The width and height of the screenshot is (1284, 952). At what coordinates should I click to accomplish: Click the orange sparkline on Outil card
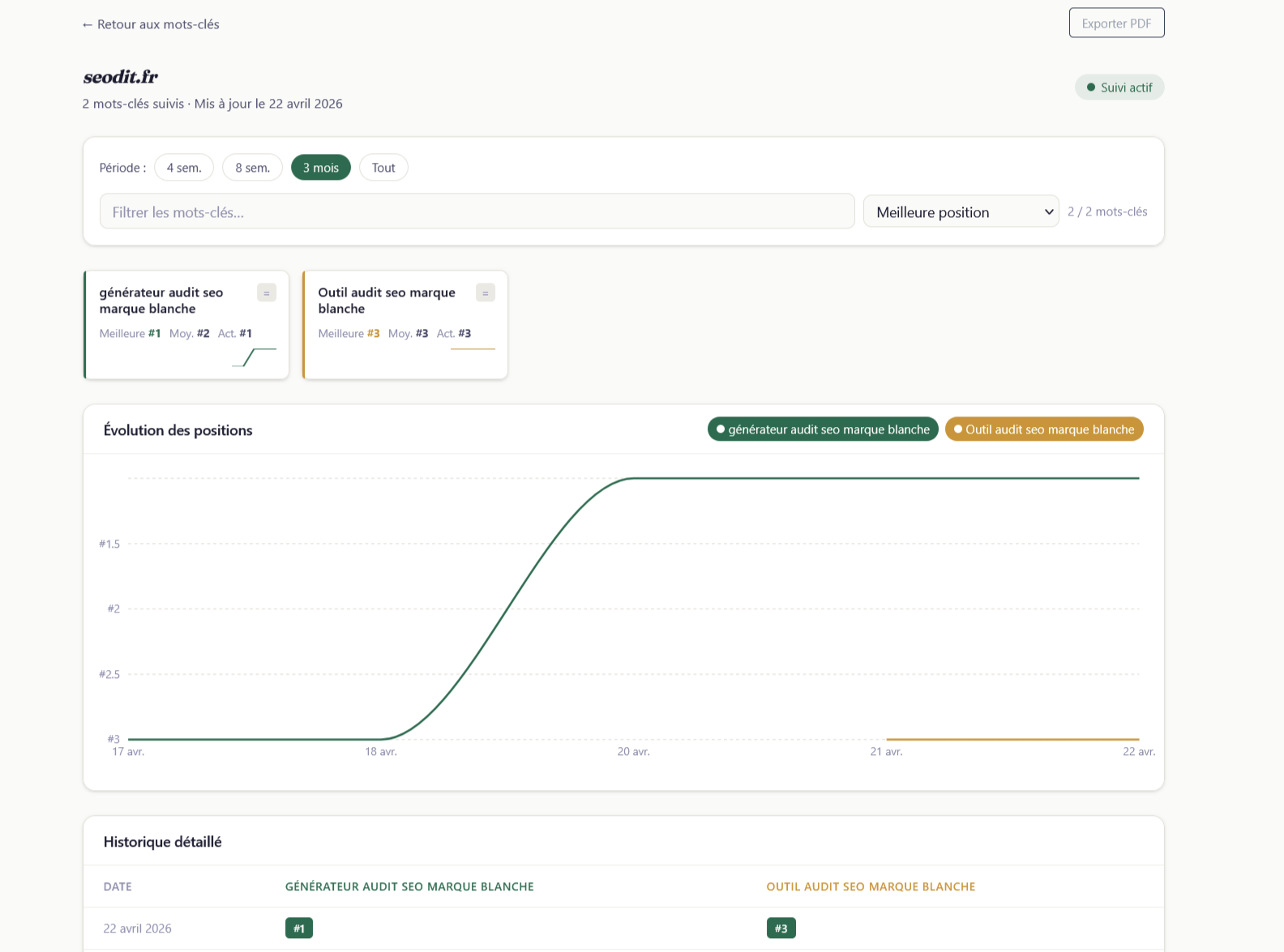tap(473, 349)
